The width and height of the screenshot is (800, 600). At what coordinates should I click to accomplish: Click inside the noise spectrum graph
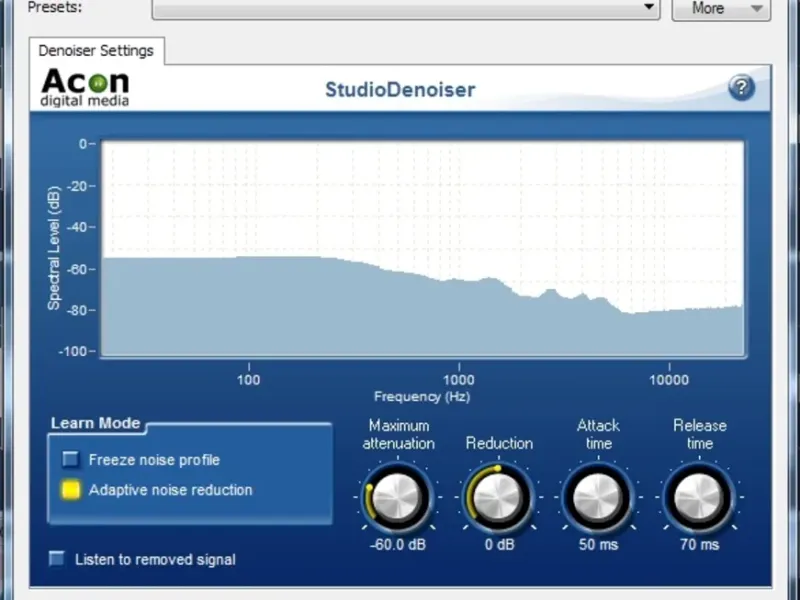coord(422,249)
